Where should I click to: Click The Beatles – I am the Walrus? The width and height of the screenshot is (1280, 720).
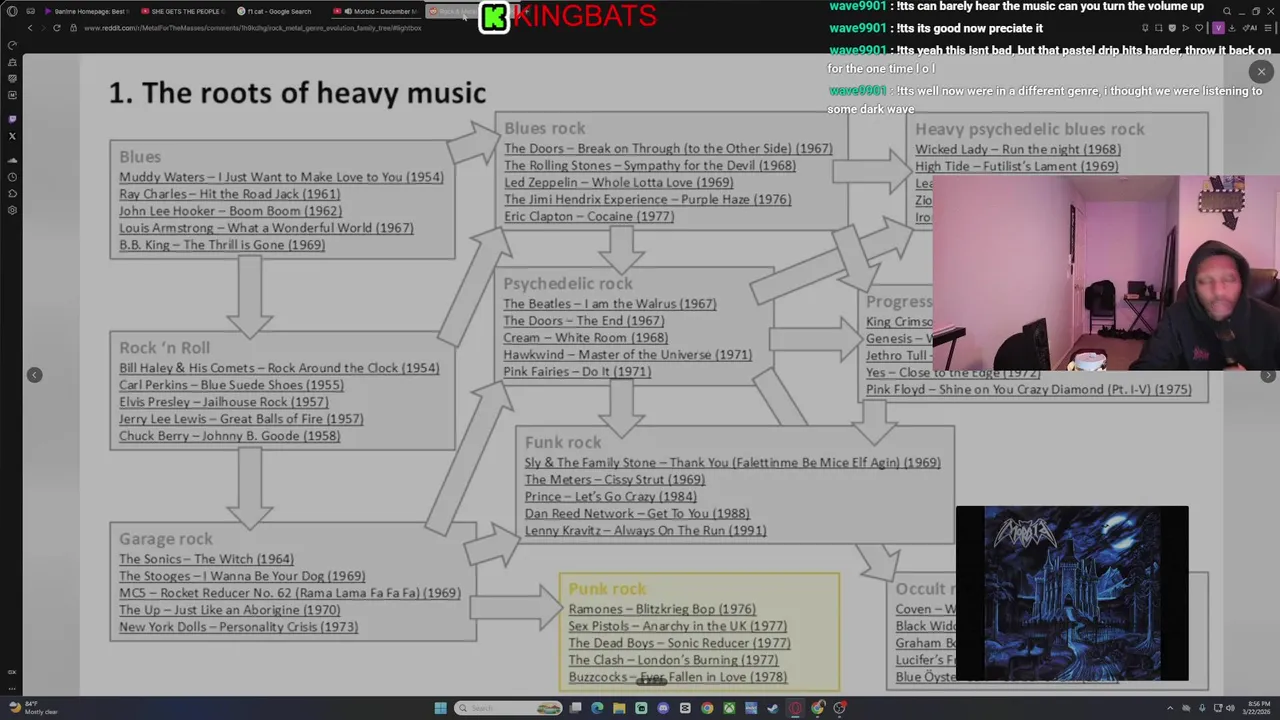(x=609, y=303)
